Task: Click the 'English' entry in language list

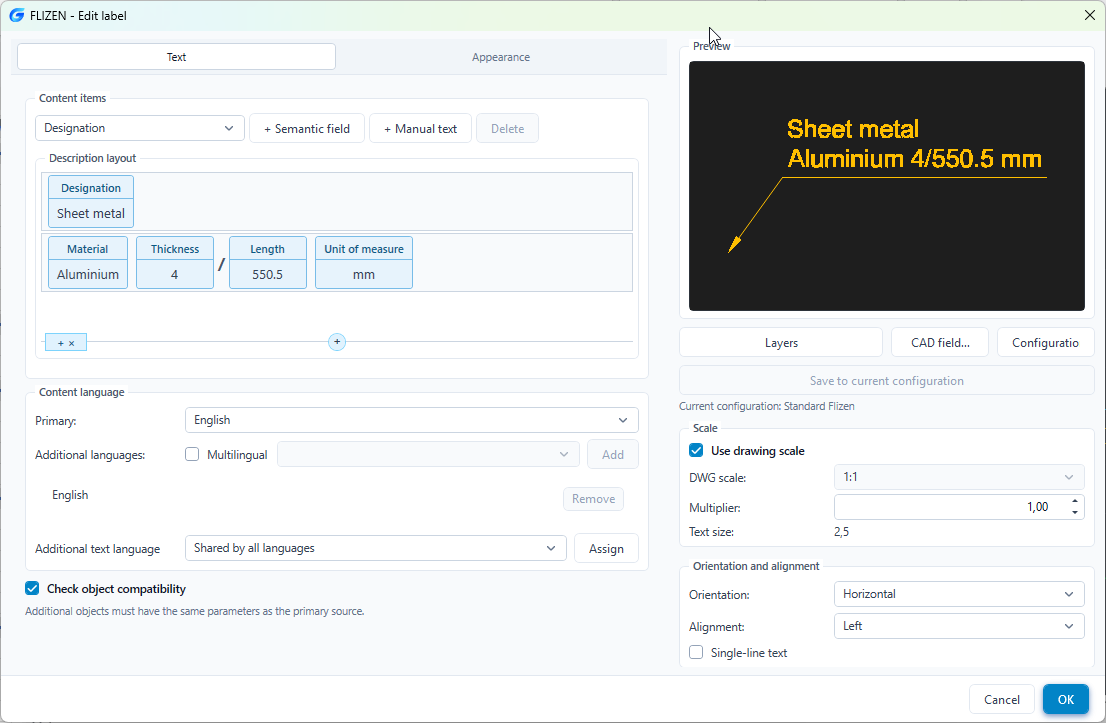Action: tap(70, 495)
